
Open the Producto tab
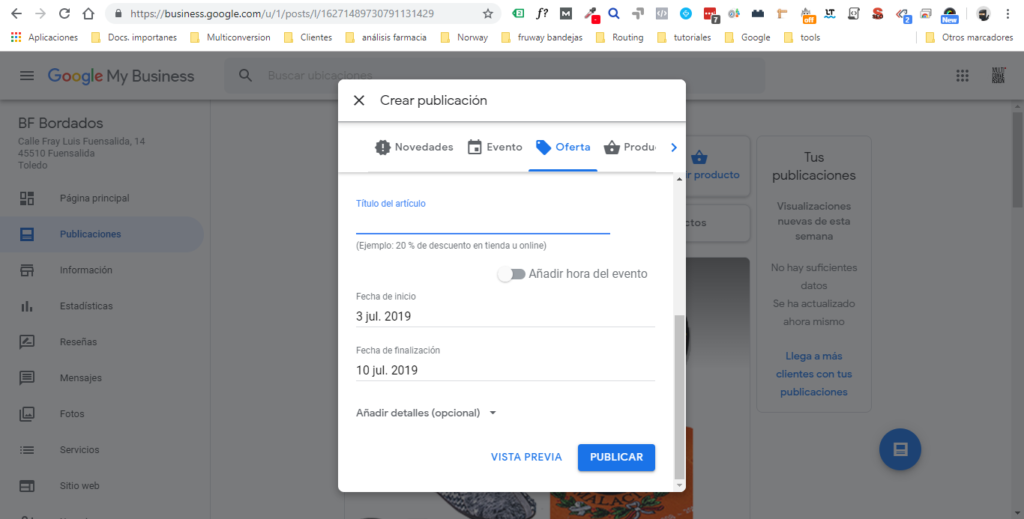630,148
